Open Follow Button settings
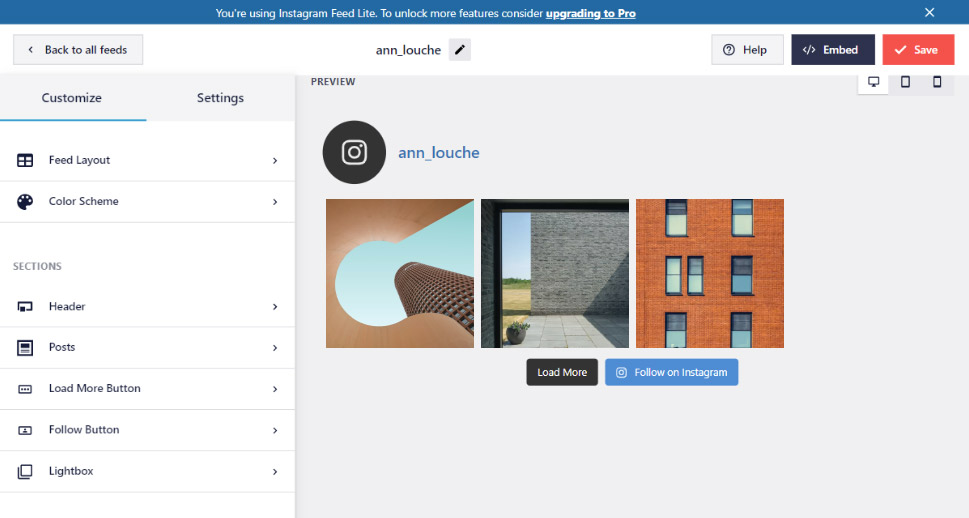Screen dimensions: 969x518 [x=147, y=430]
